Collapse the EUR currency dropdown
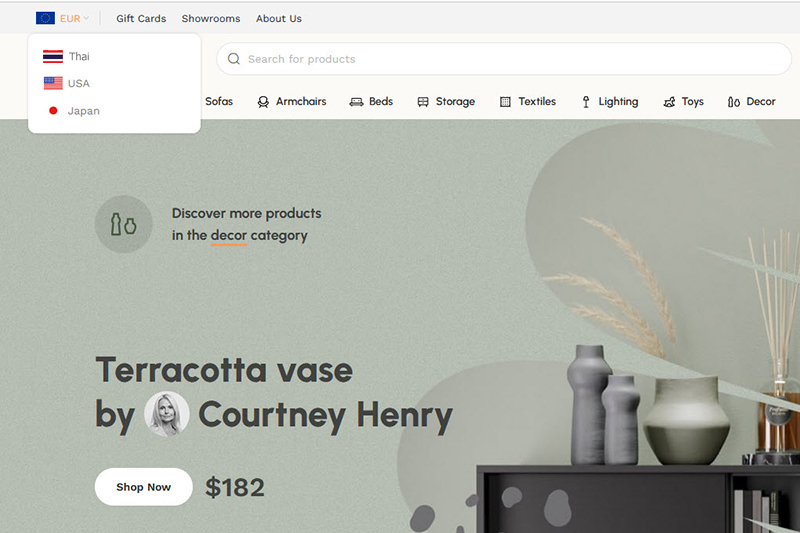 click(74, 18)
